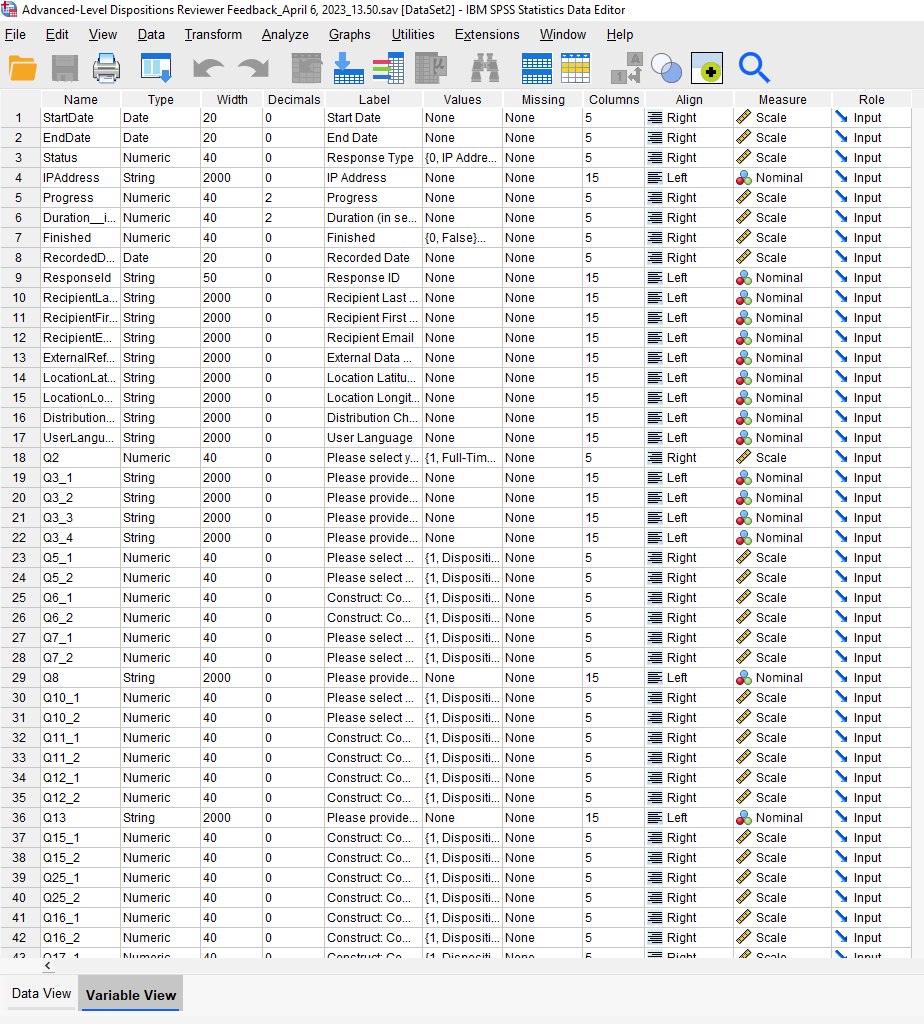924x1024 pixels.
Task: Click the Measure column header
Action: pyautogui.click(x=782, y=99)
